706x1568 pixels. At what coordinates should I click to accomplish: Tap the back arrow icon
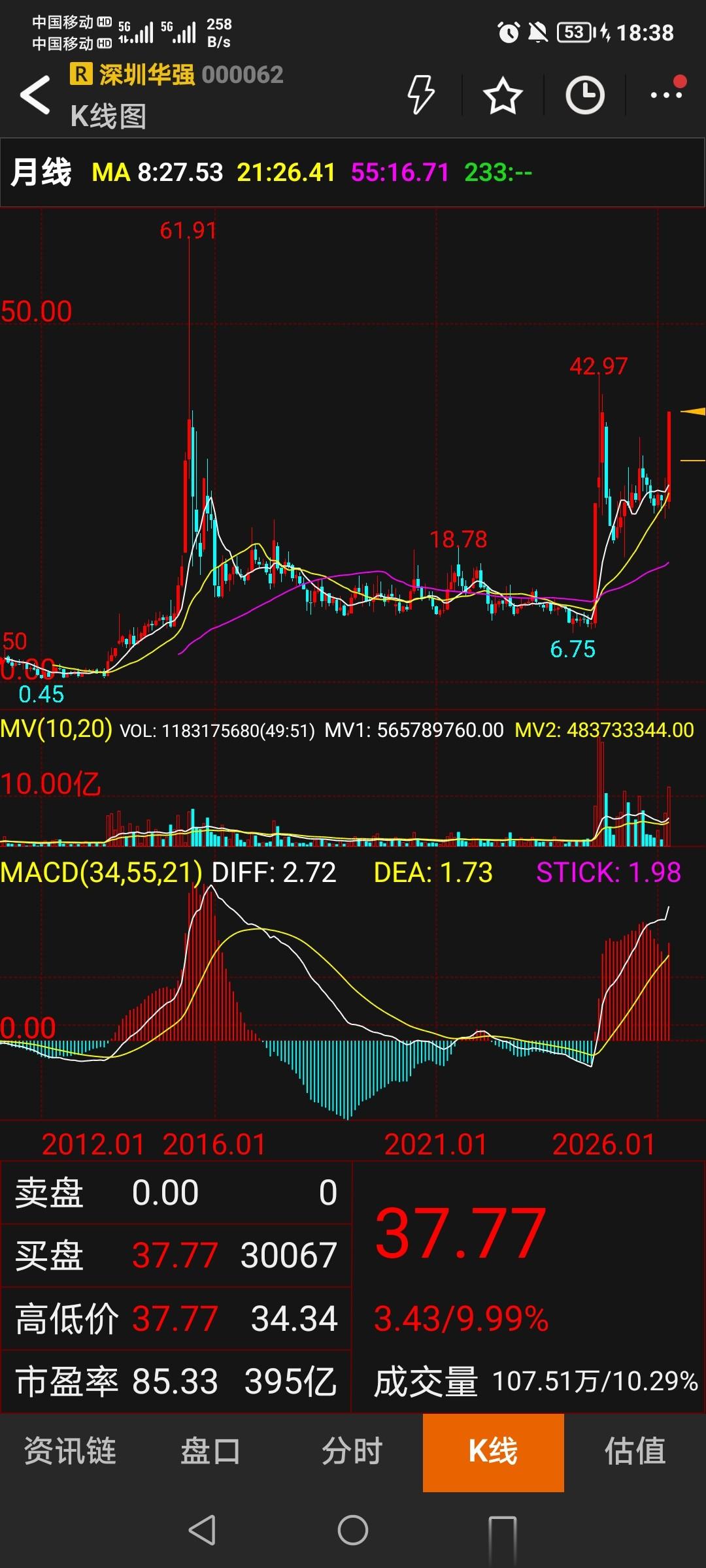35,95
